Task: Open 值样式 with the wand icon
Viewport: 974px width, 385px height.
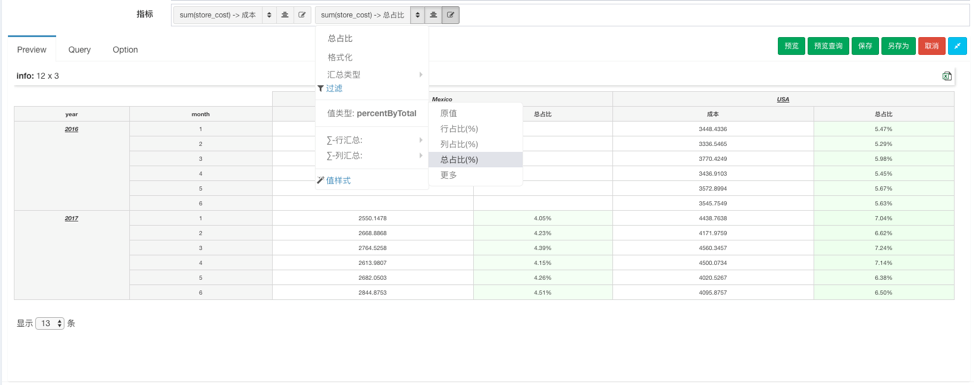Action: (x=334, y=180)
